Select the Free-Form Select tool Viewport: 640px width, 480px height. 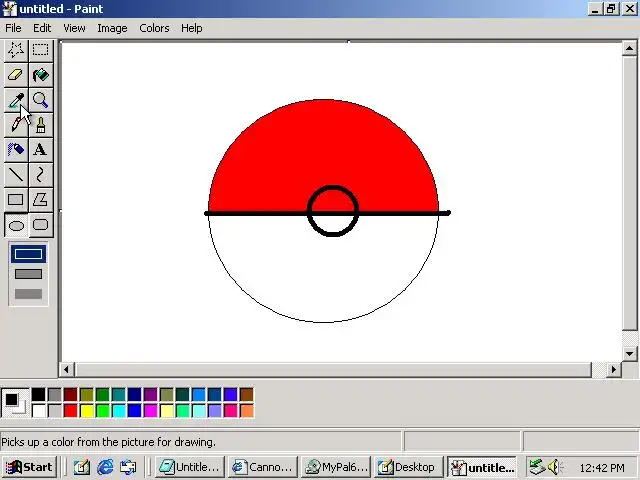(16, 50)
